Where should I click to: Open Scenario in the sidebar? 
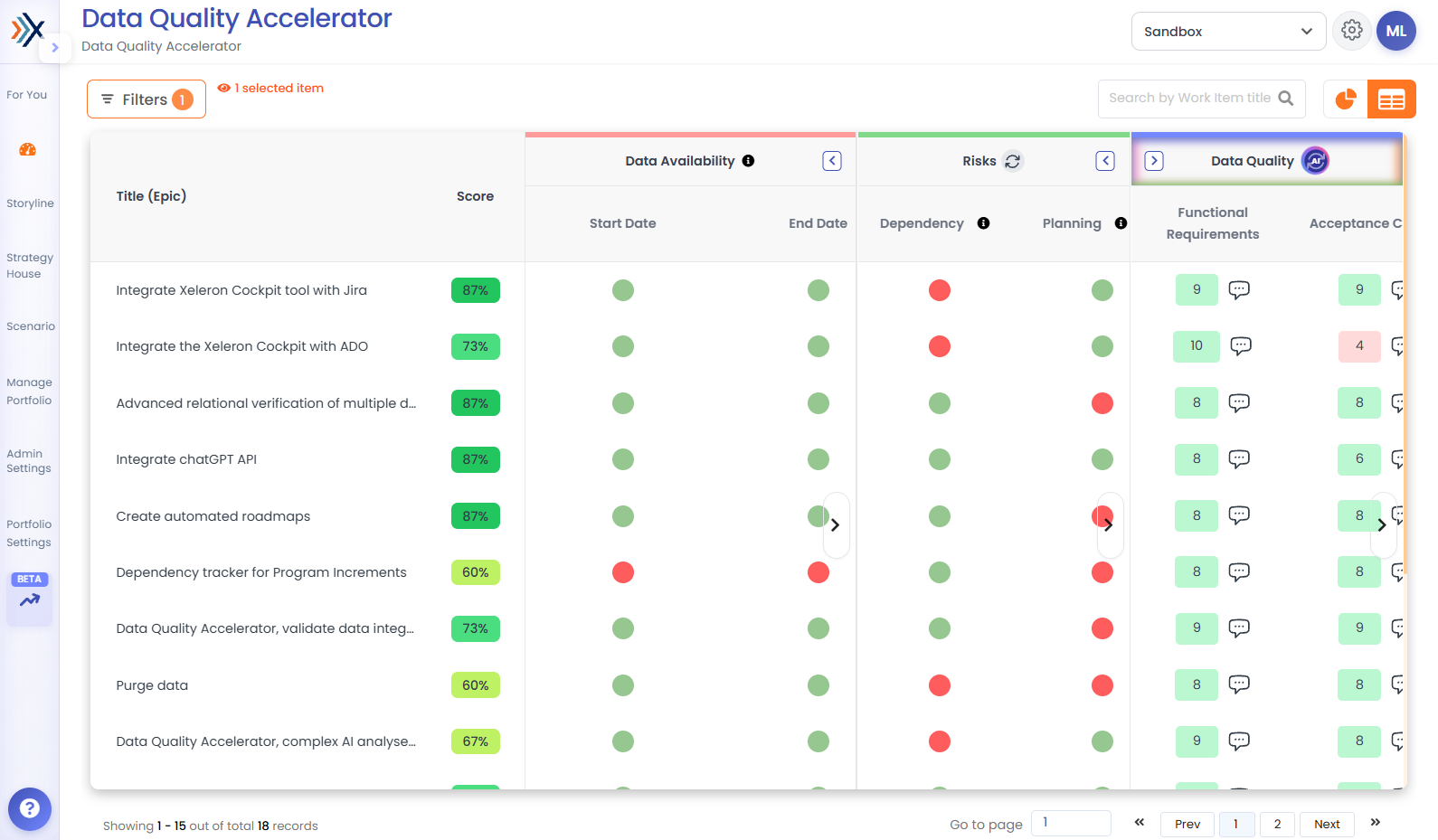point(31,326)
